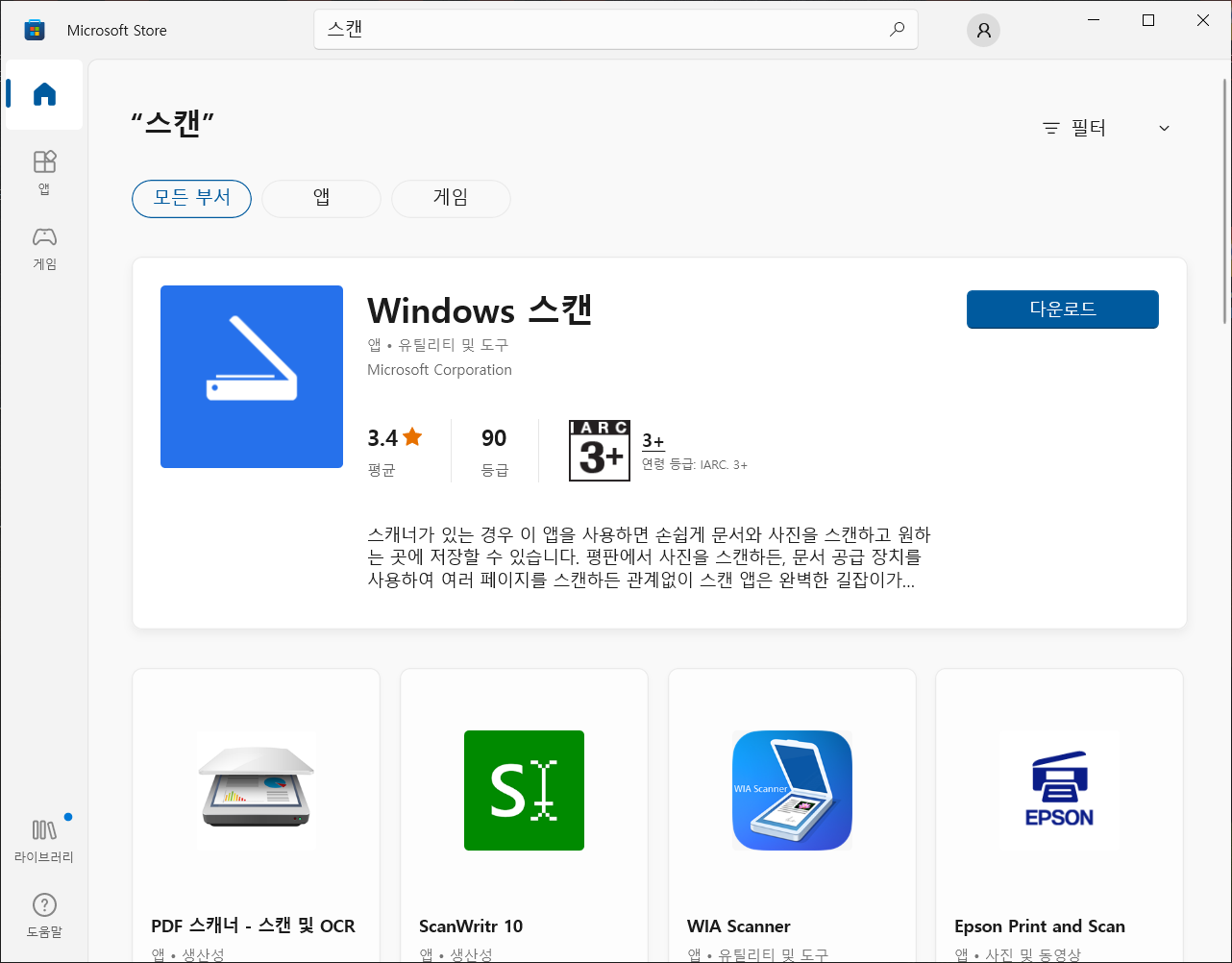The image size is (1232, 963).
Task: Select the 앱 filter tab
Action: (321, 199)
